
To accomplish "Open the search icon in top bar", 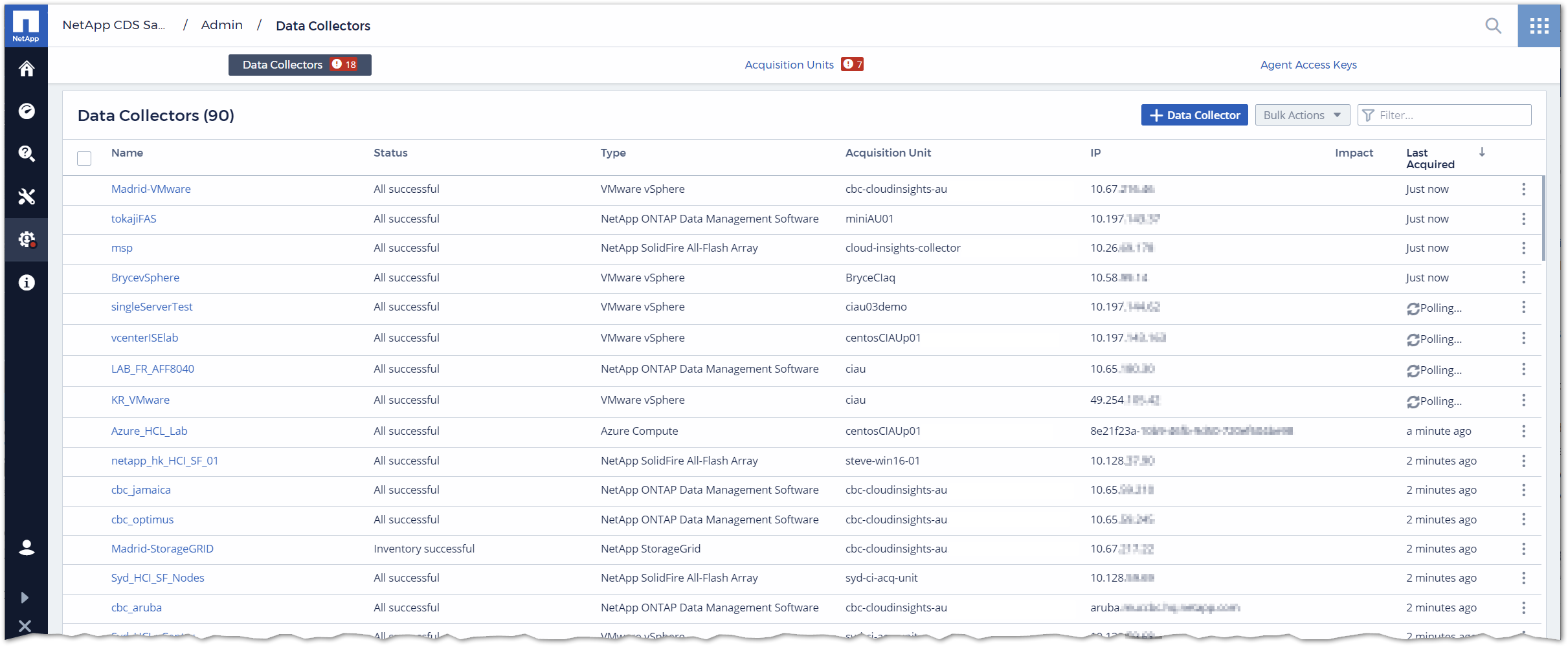I will pyautogui.click(x=1493, y=26).
